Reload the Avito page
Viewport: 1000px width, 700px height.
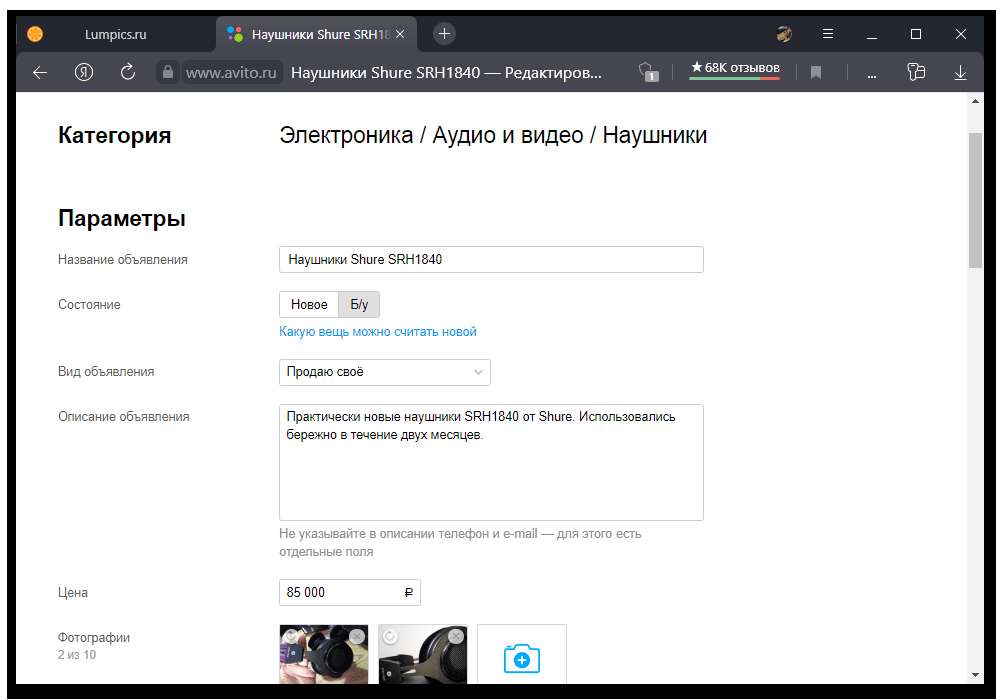click(x=127, y=72)
